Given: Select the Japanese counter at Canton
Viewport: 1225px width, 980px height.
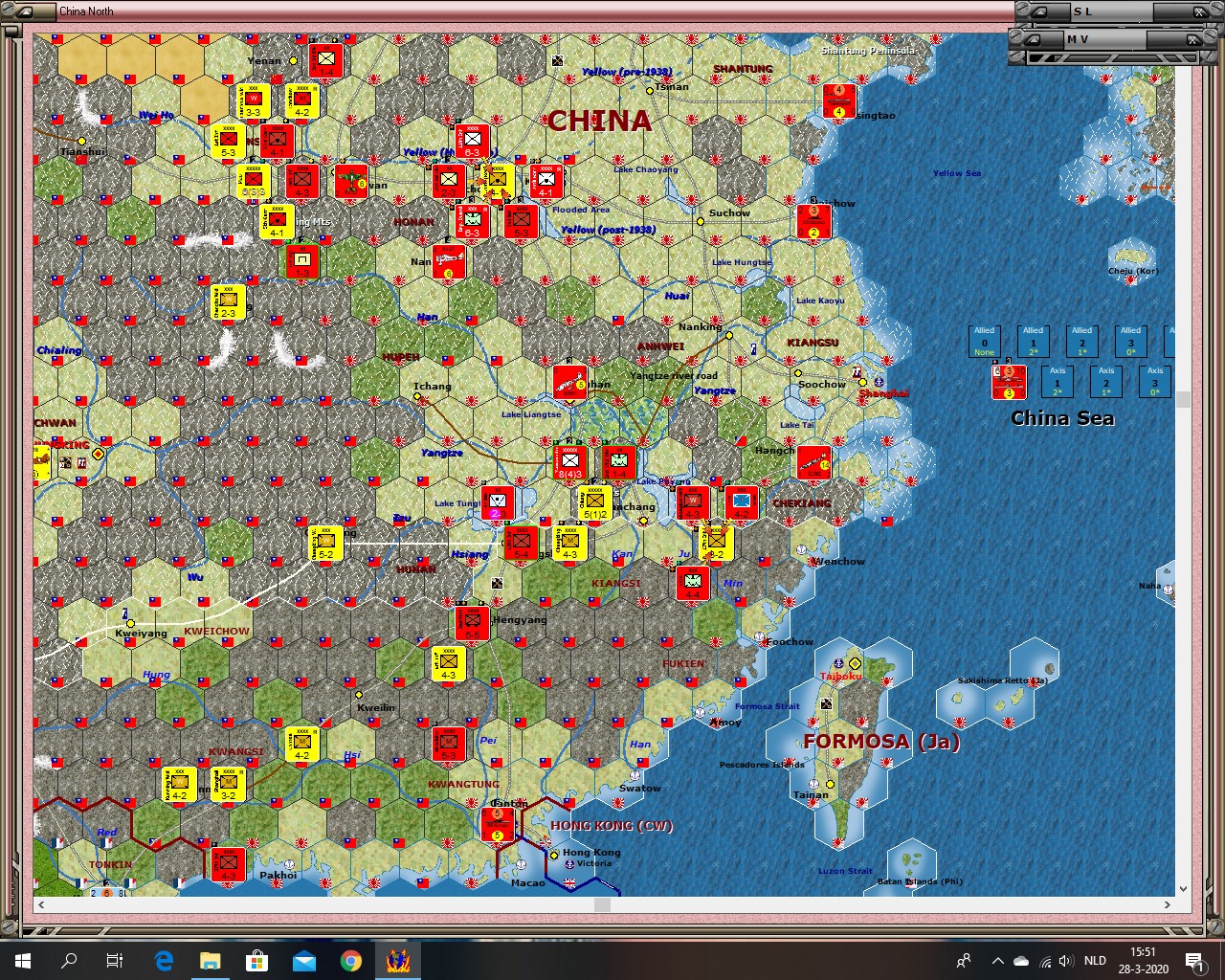Looking at the screenshot, I should 497,824.
